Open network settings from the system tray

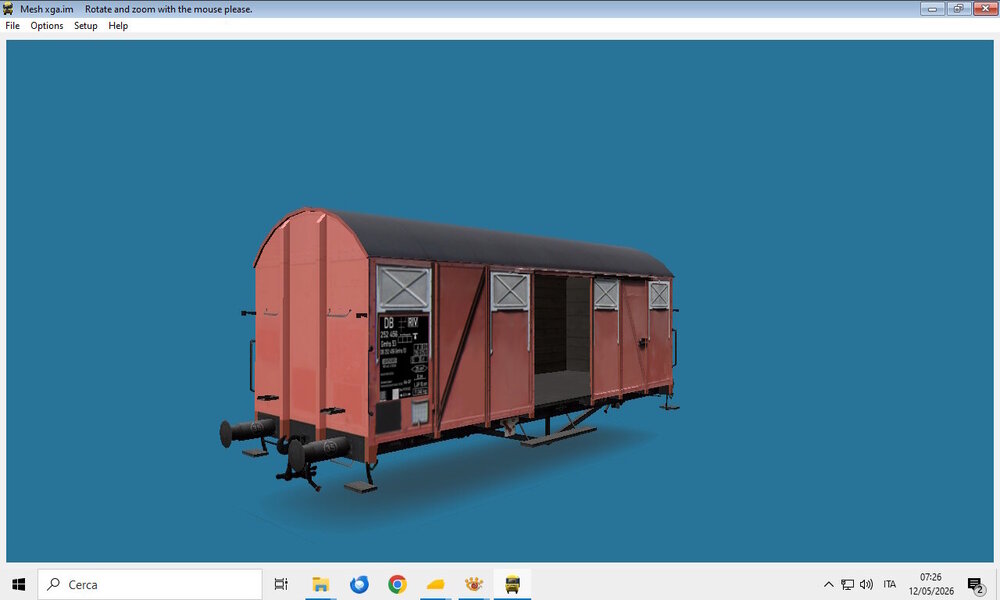coord(848,584)
